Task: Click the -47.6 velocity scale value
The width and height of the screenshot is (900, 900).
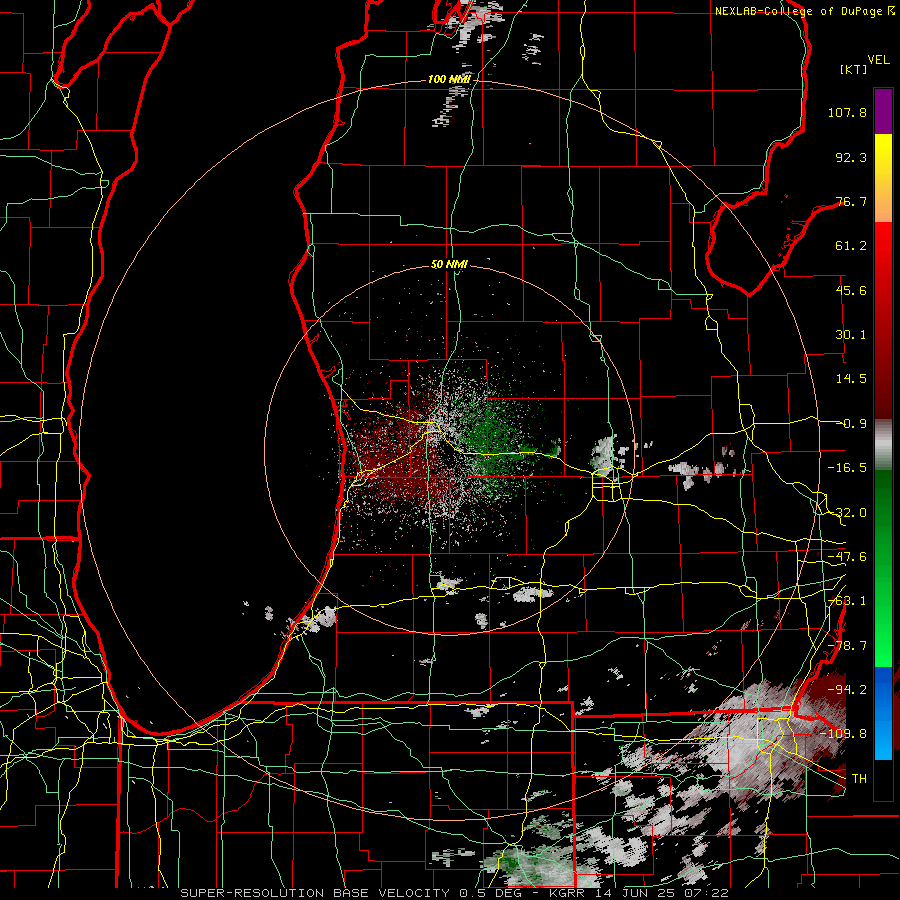Action: coord(847,557)
